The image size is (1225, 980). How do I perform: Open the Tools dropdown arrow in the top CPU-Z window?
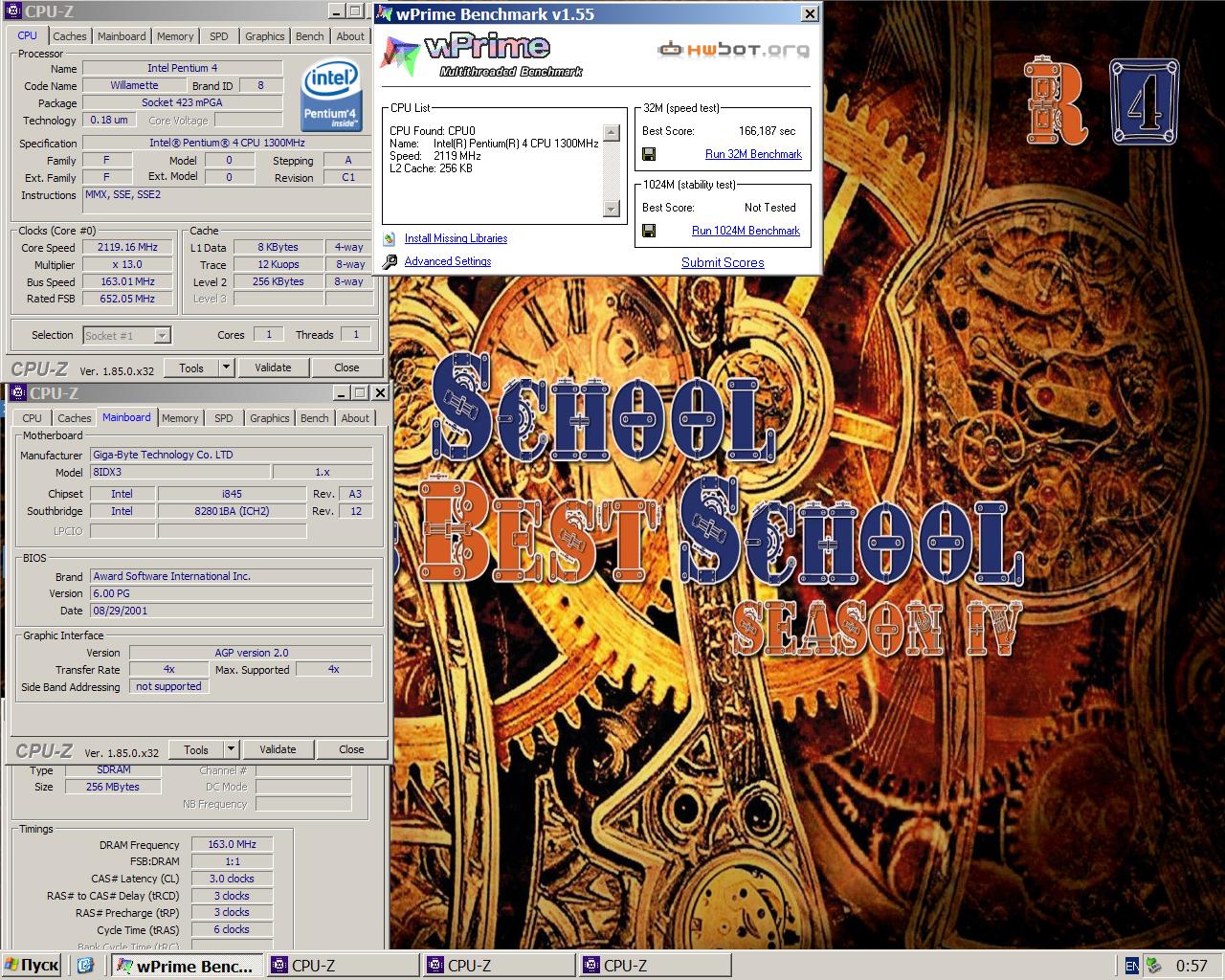(226, 367)
